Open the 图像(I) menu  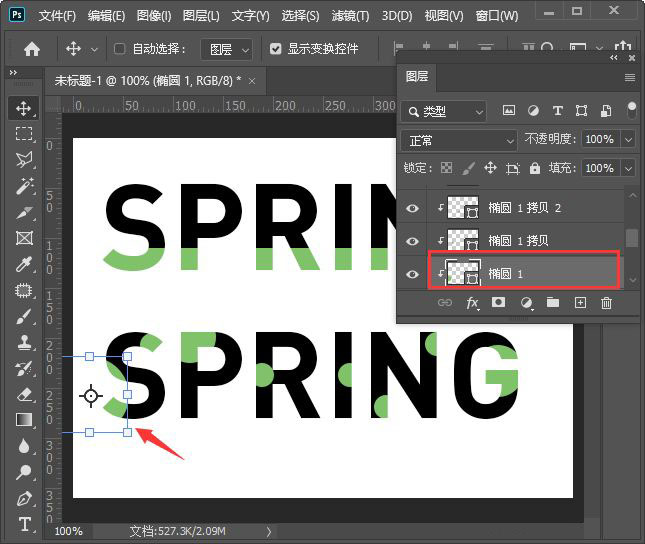pyautogui.click(x=154, y=16)
